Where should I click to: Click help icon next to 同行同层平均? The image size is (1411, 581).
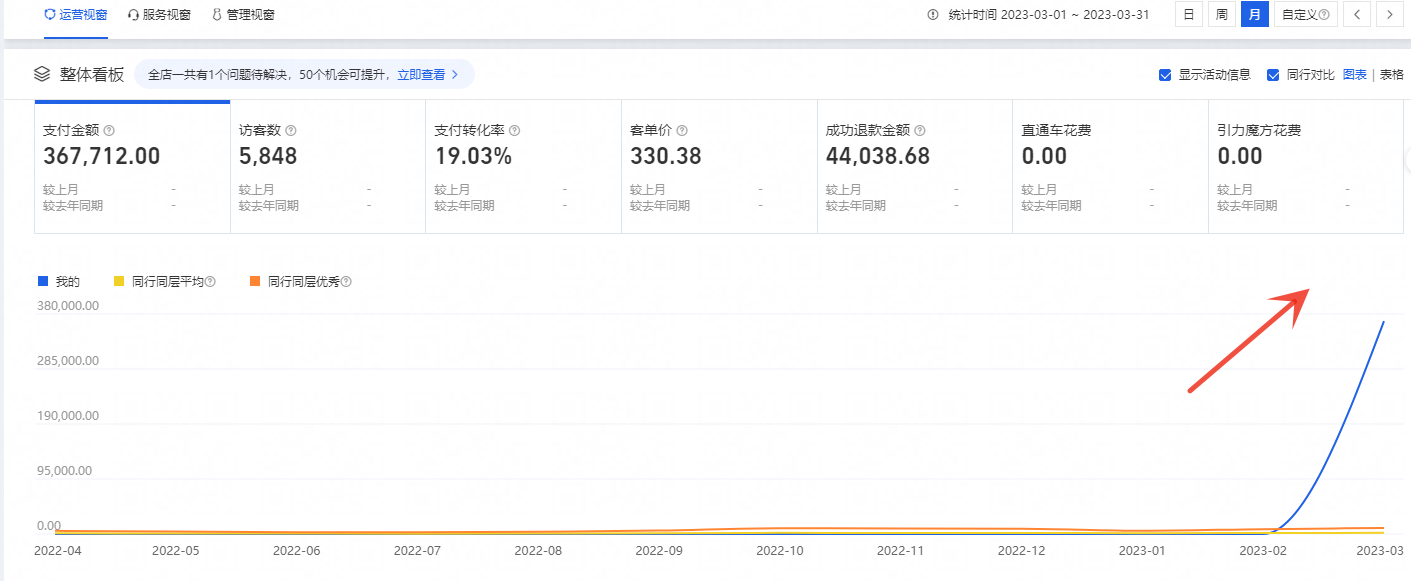pyautogui.click(x=210, y=282)
